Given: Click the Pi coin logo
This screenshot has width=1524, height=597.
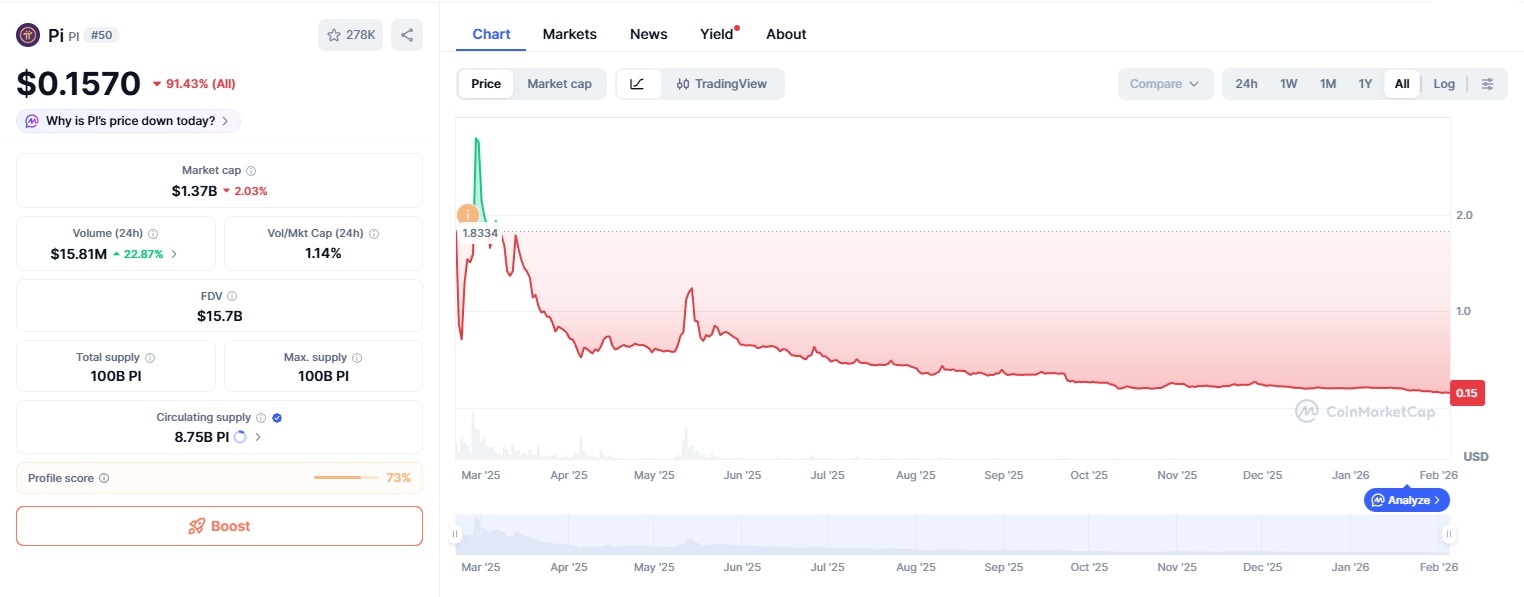Looking at the screenshot, I should pos(27,34).
